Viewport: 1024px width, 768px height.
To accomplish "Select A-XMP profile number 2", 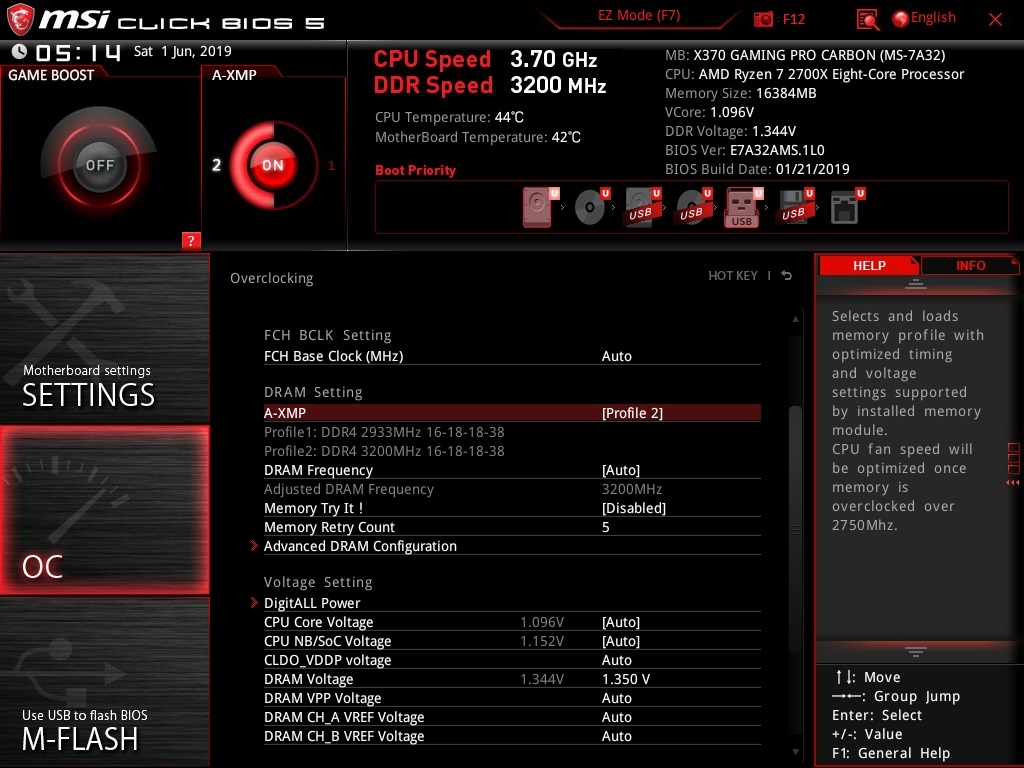I will coord(216,165).
